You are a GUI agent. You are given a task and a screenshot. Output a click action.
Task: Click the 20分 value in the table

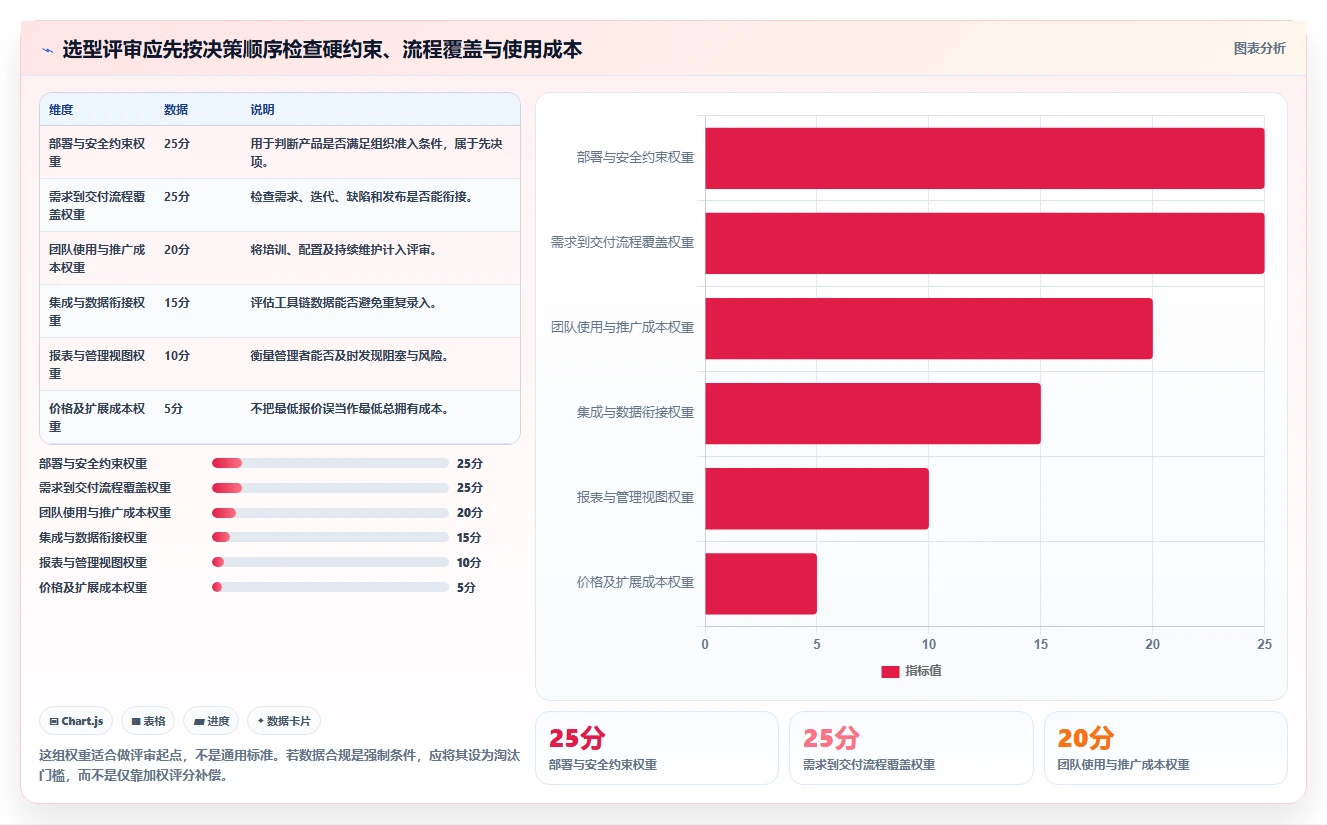177,249
